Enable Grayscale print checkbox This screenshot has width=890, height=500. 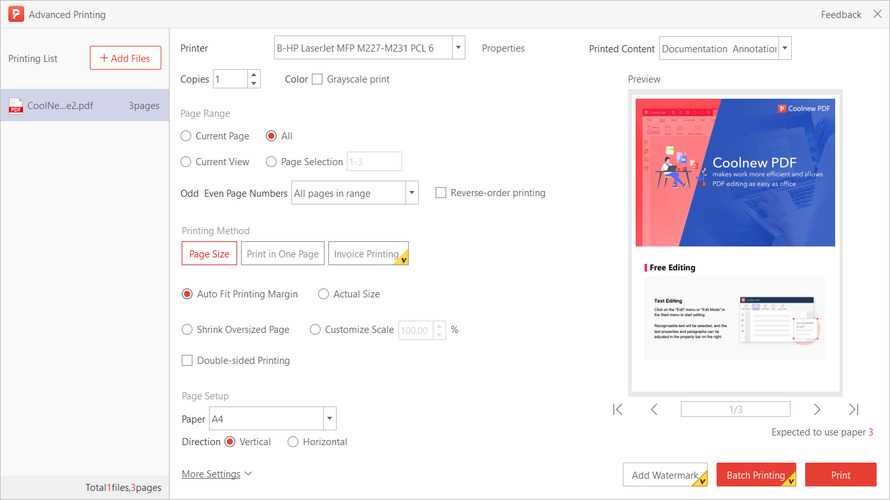click(318, 79)
